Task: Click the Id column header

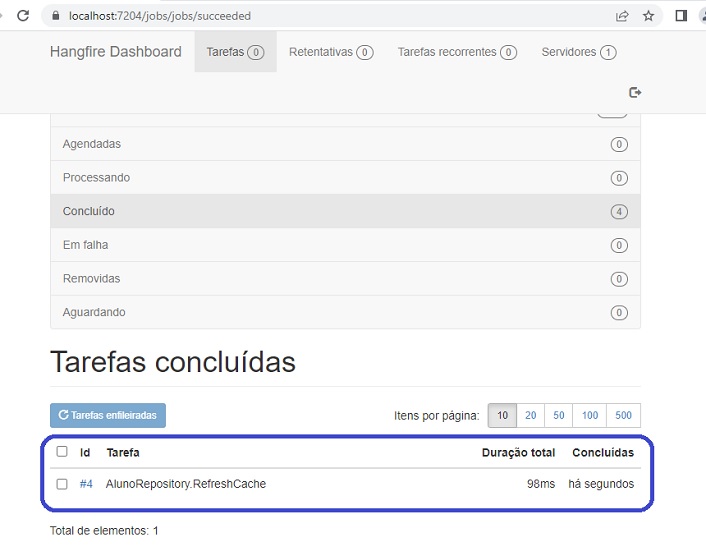Action: (x=85, y=453)
